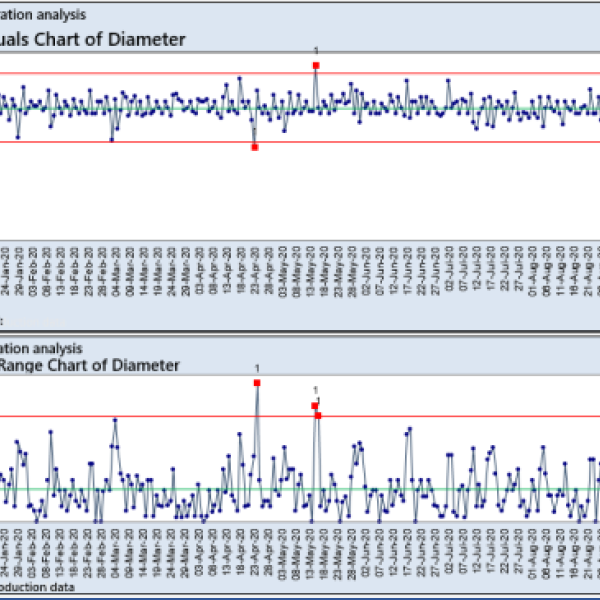
Task: Select the red low point on Individuals chart
Action: click(255, 147)
